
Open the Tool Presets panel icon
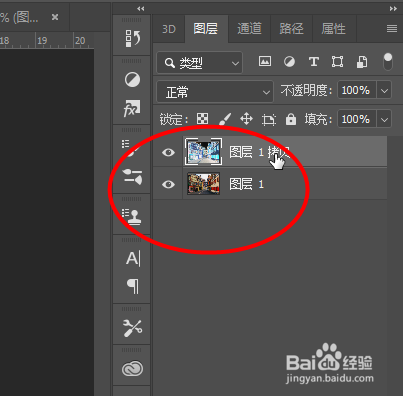pos(132,328)
